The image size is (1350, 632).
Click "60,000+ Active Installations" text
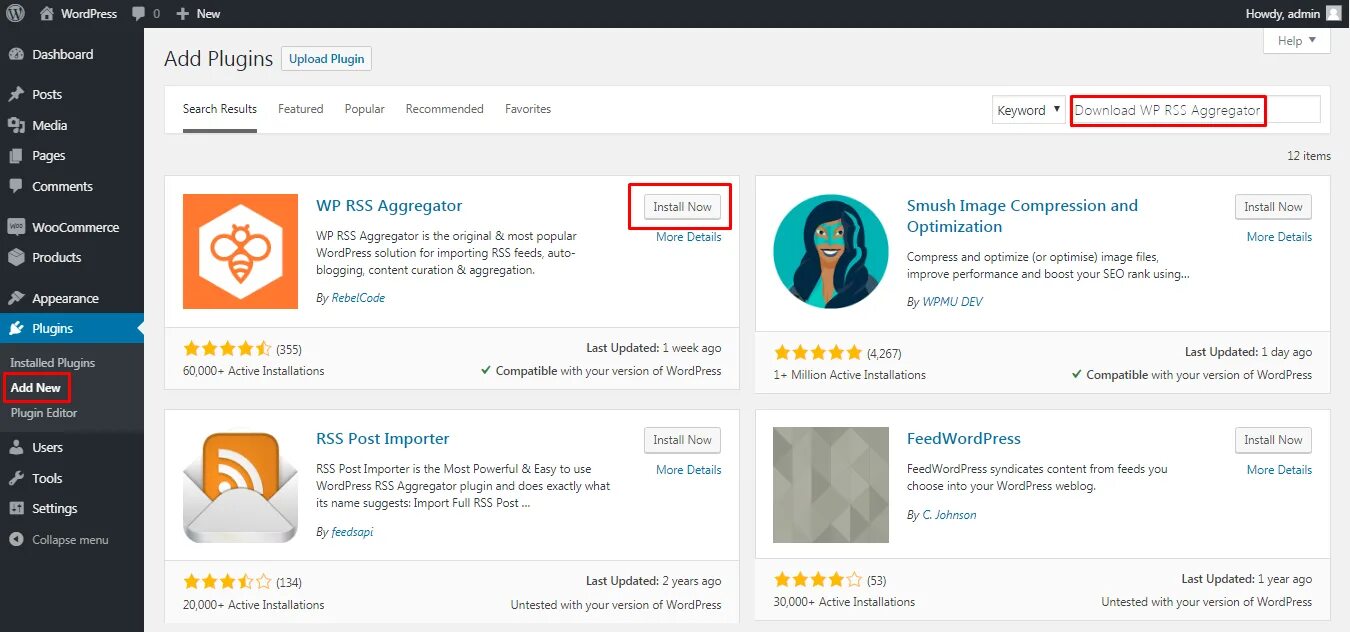[x=254, y=371]
